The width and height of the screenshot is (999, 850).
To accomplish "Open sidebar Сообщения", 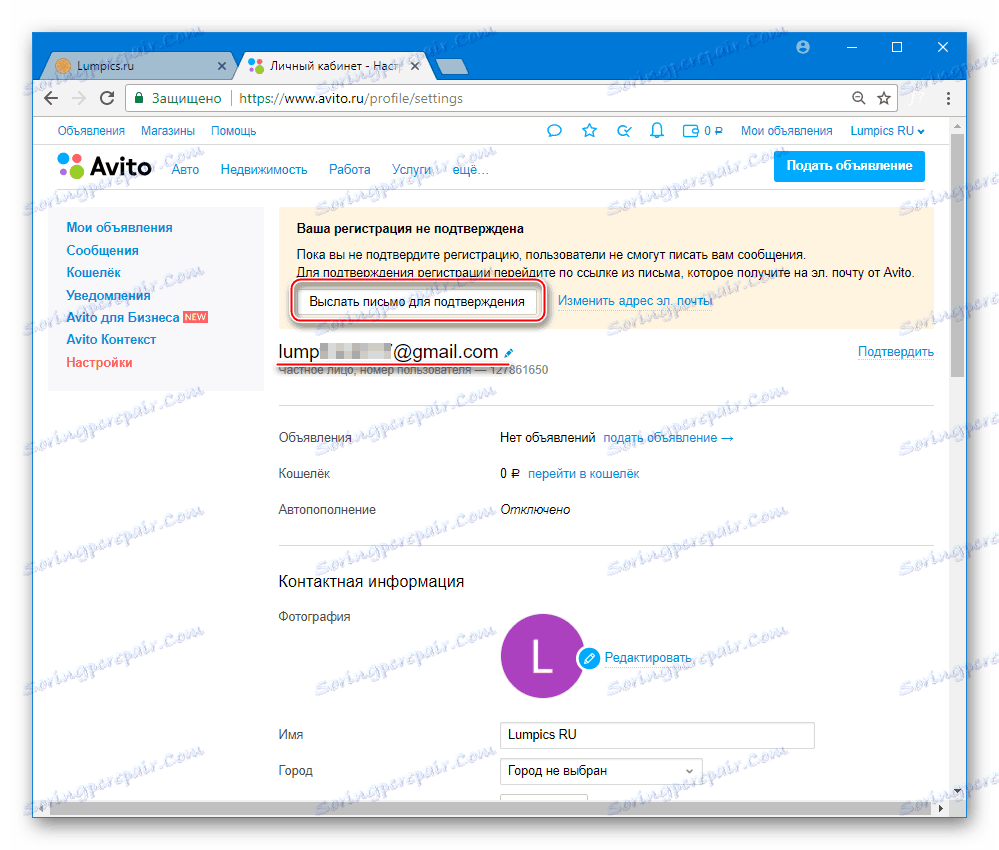I will [103, 250].
